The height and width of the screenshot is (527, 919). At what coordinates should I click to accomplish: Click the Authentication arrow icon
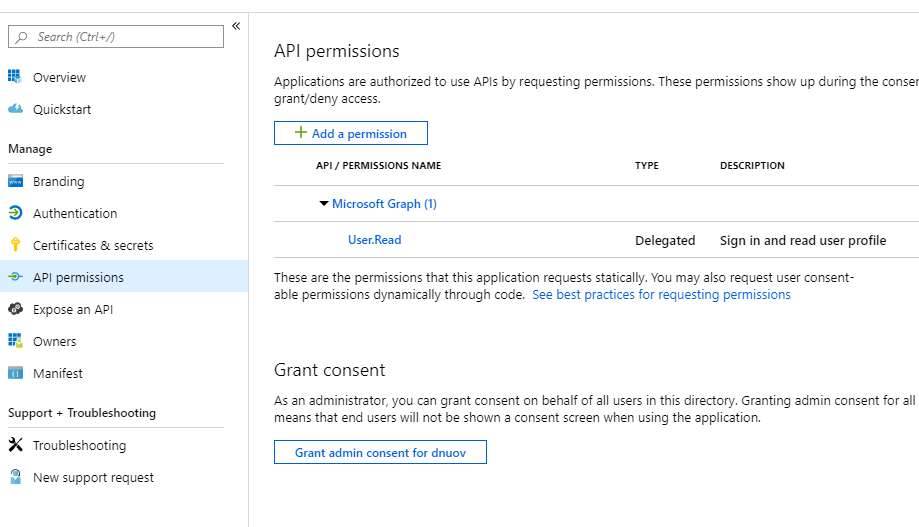pos(15,213)
